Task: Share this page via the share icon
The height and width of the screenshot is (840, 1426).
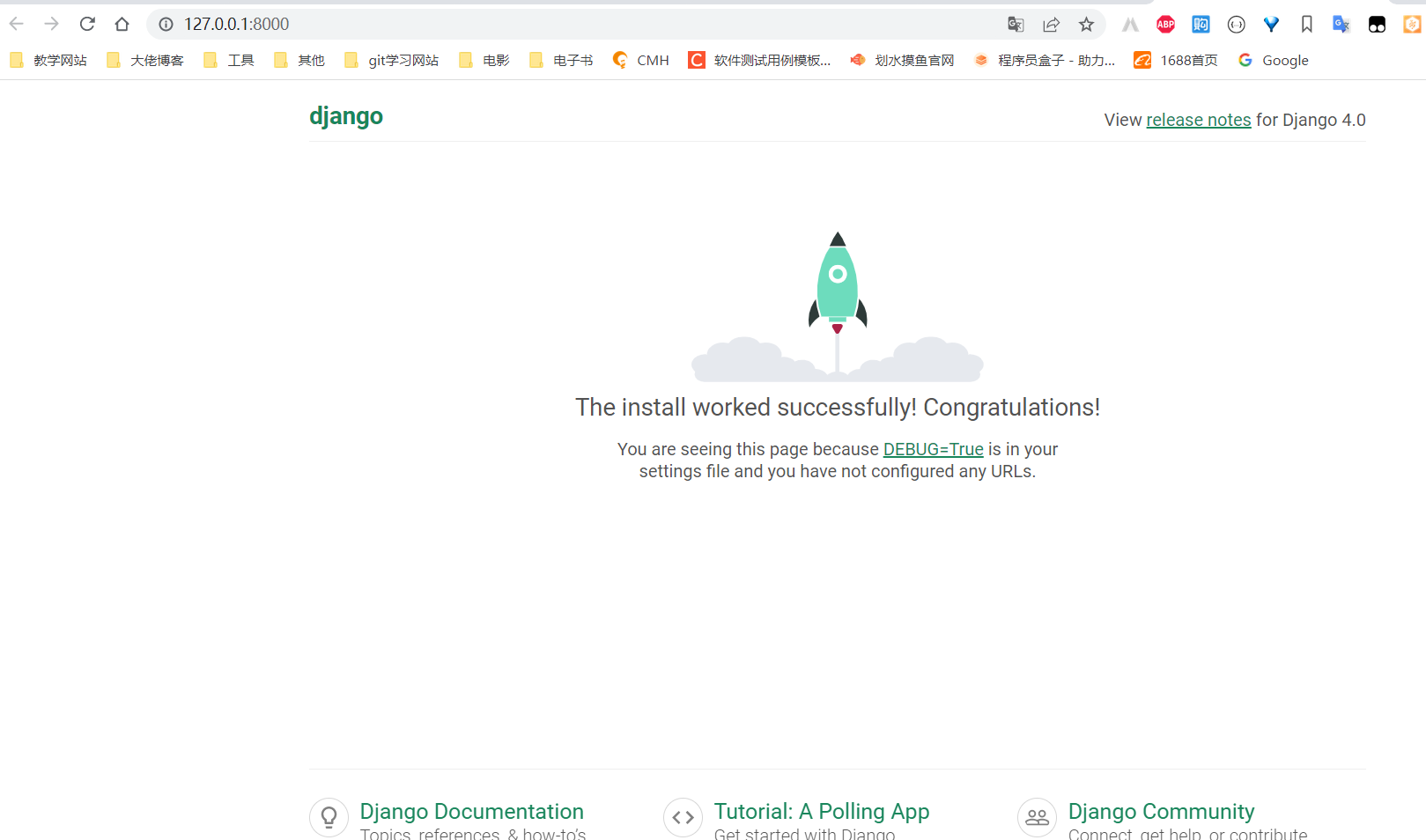Action: [1051, 25]
